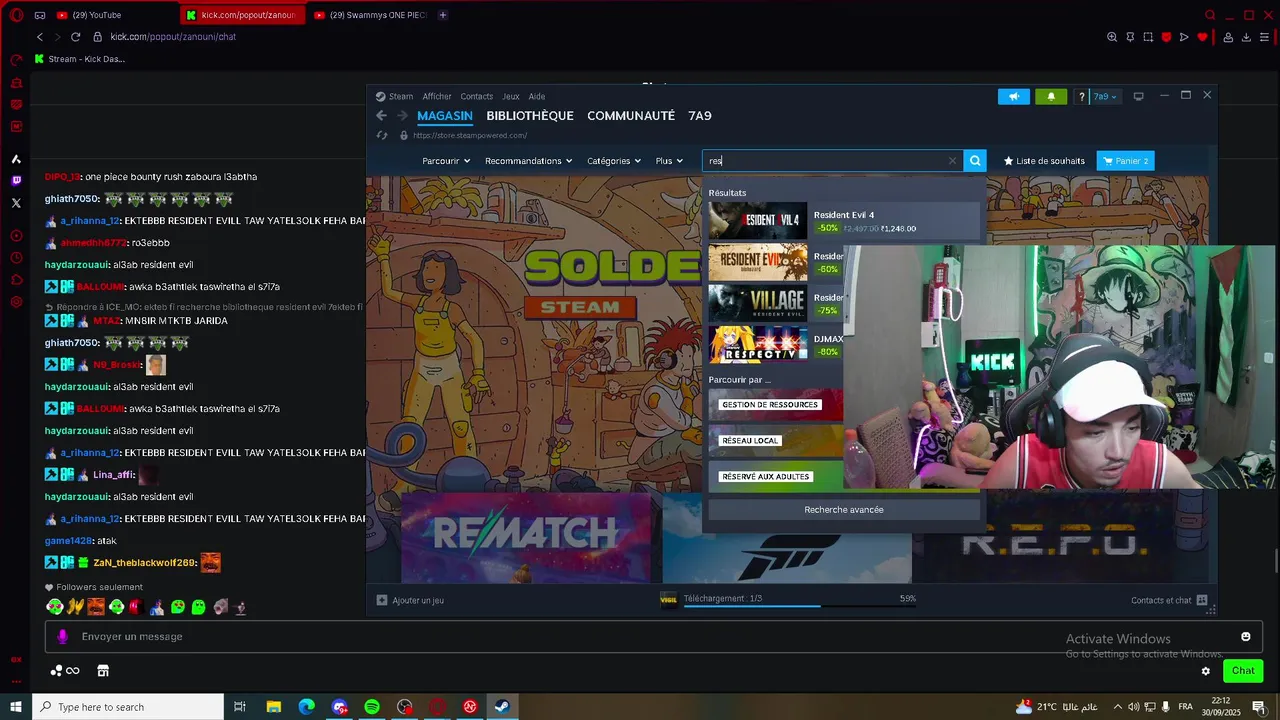
Task: Open Opera downloads icon
Action: point(1247,37)
